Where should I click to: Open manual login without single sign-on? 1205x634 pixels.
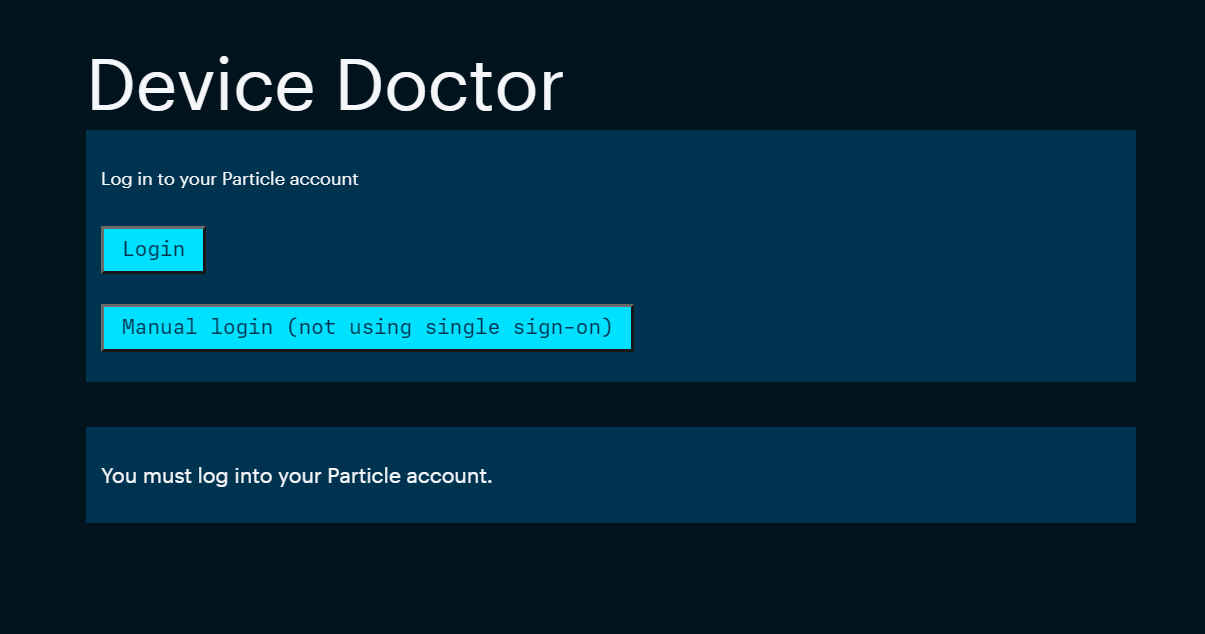tap(367, 327)
